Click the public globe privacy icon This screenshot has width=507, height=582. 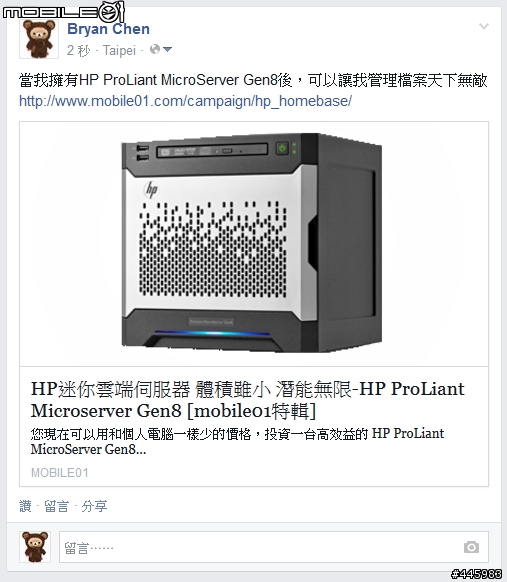(x=155, y=49)
